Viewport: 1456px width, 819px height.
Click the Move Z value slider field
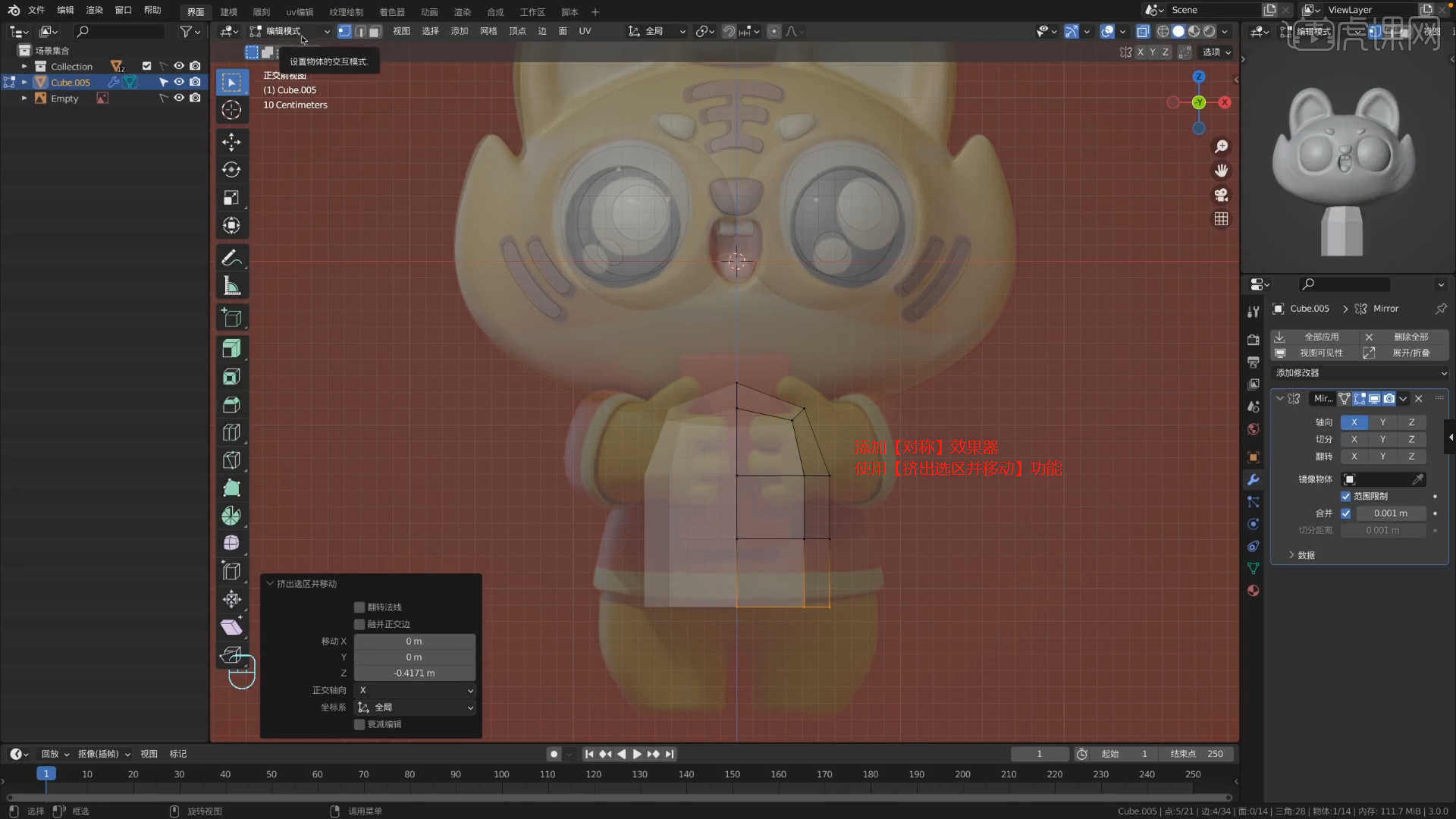414,673
